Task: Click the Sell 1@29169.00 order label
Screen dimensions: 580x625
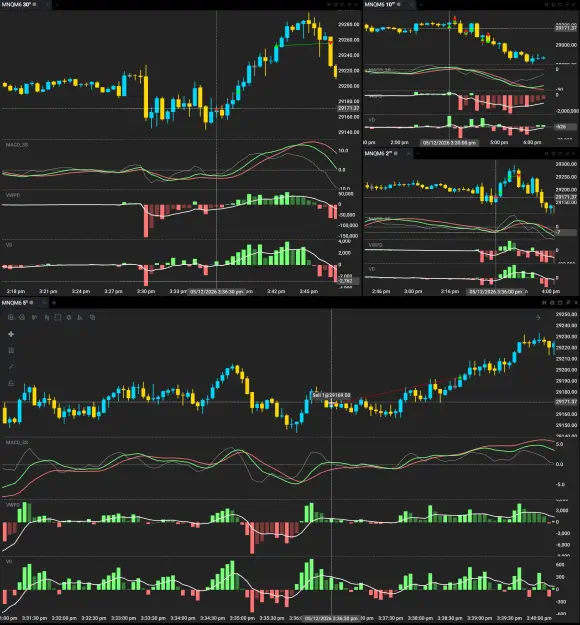Action: (x=331, y=395)
